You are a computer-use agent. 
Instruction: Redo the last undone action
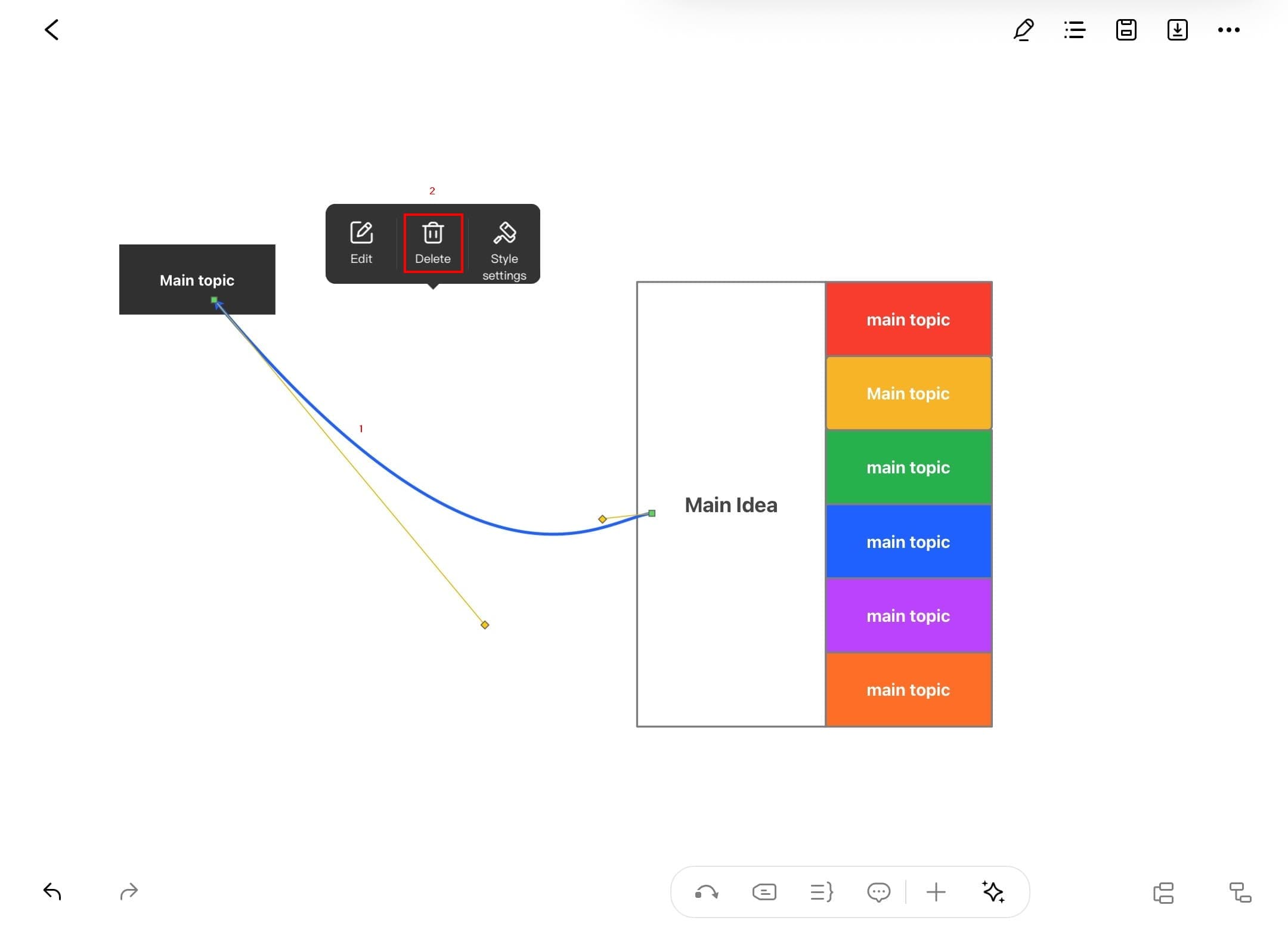point(129,892)
